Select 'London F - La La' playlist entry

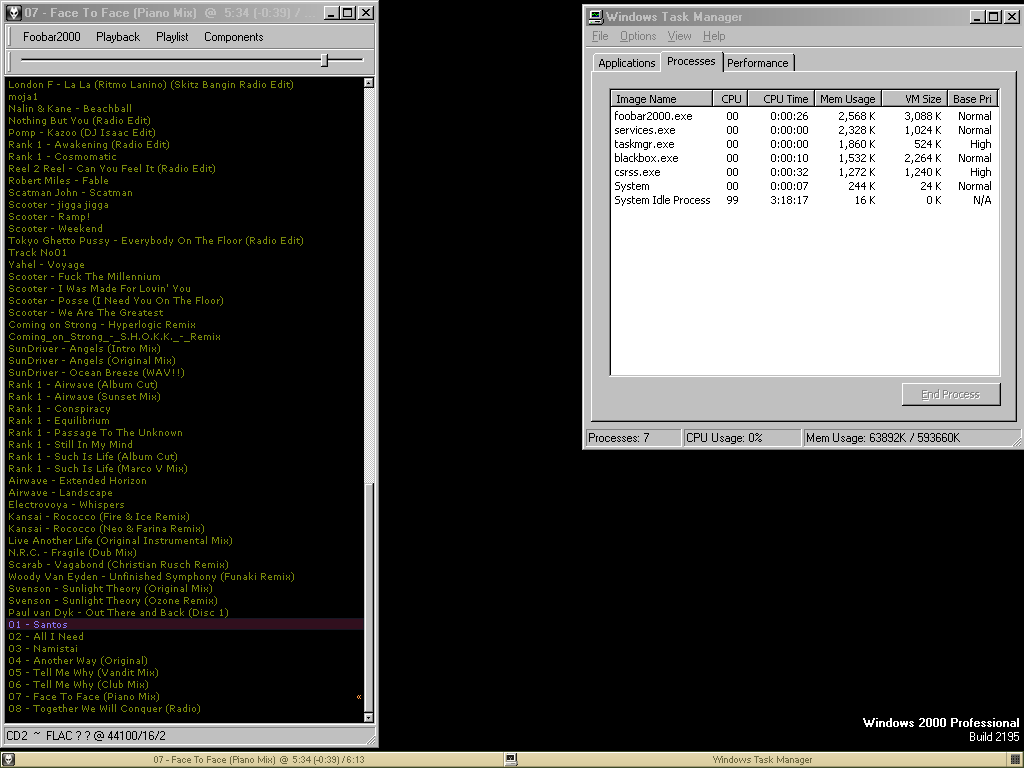[x=185, y=85]
